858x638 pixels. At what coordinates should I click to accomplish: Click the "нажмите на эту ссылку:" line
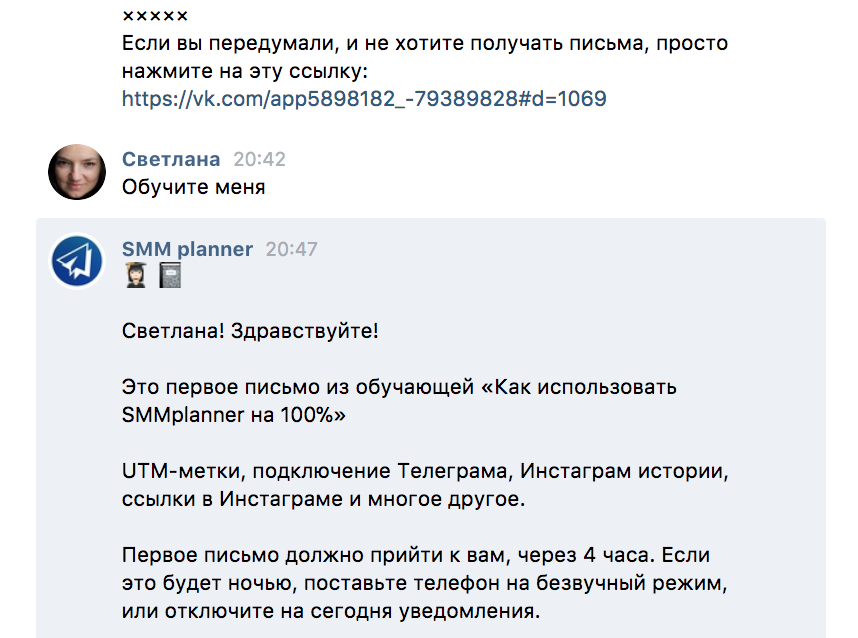point(245,71)
